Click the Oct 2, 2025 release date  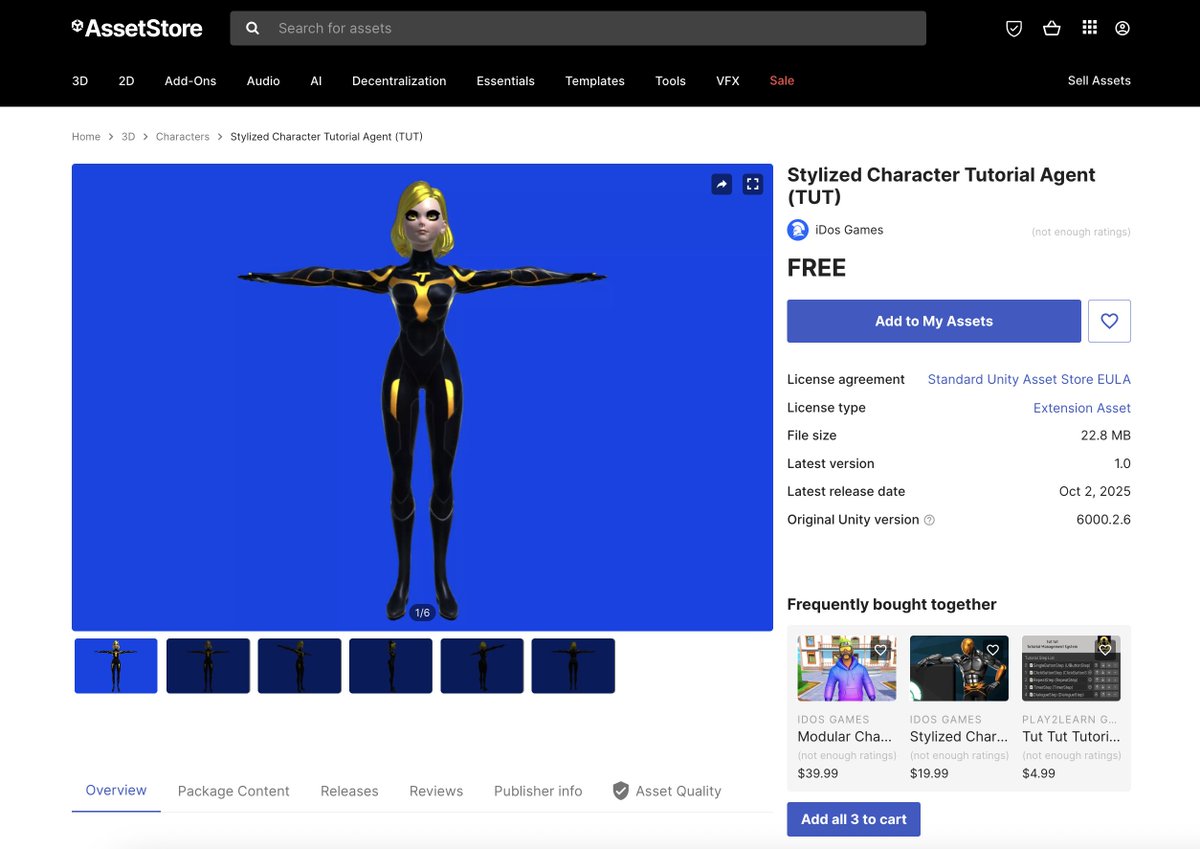coord(1095,492)
